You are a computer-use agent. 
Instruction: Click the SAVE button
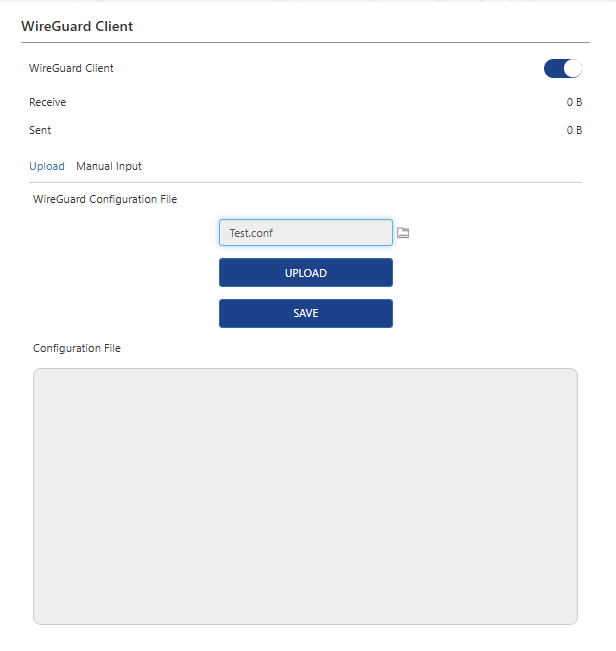pyautogui.click(x=305, y=313)
